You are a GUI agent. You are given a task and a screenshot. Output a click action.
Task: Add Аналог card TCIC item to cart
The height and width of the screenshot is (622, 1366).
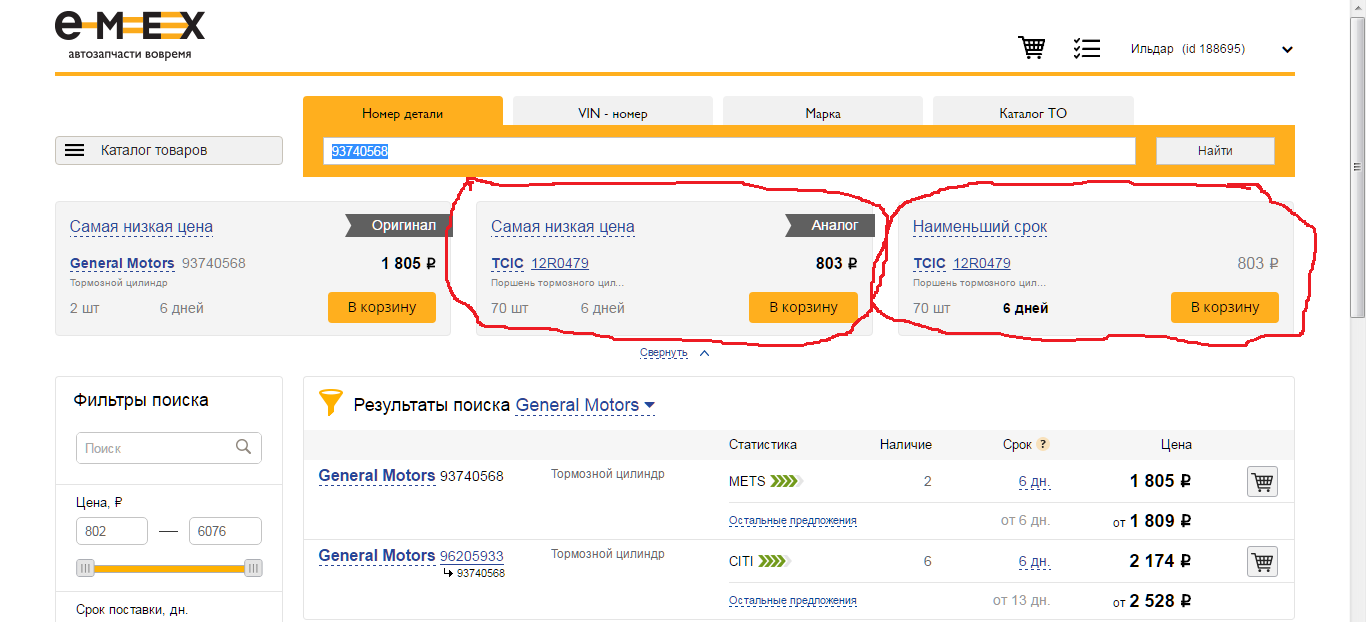tap(803, 307)
